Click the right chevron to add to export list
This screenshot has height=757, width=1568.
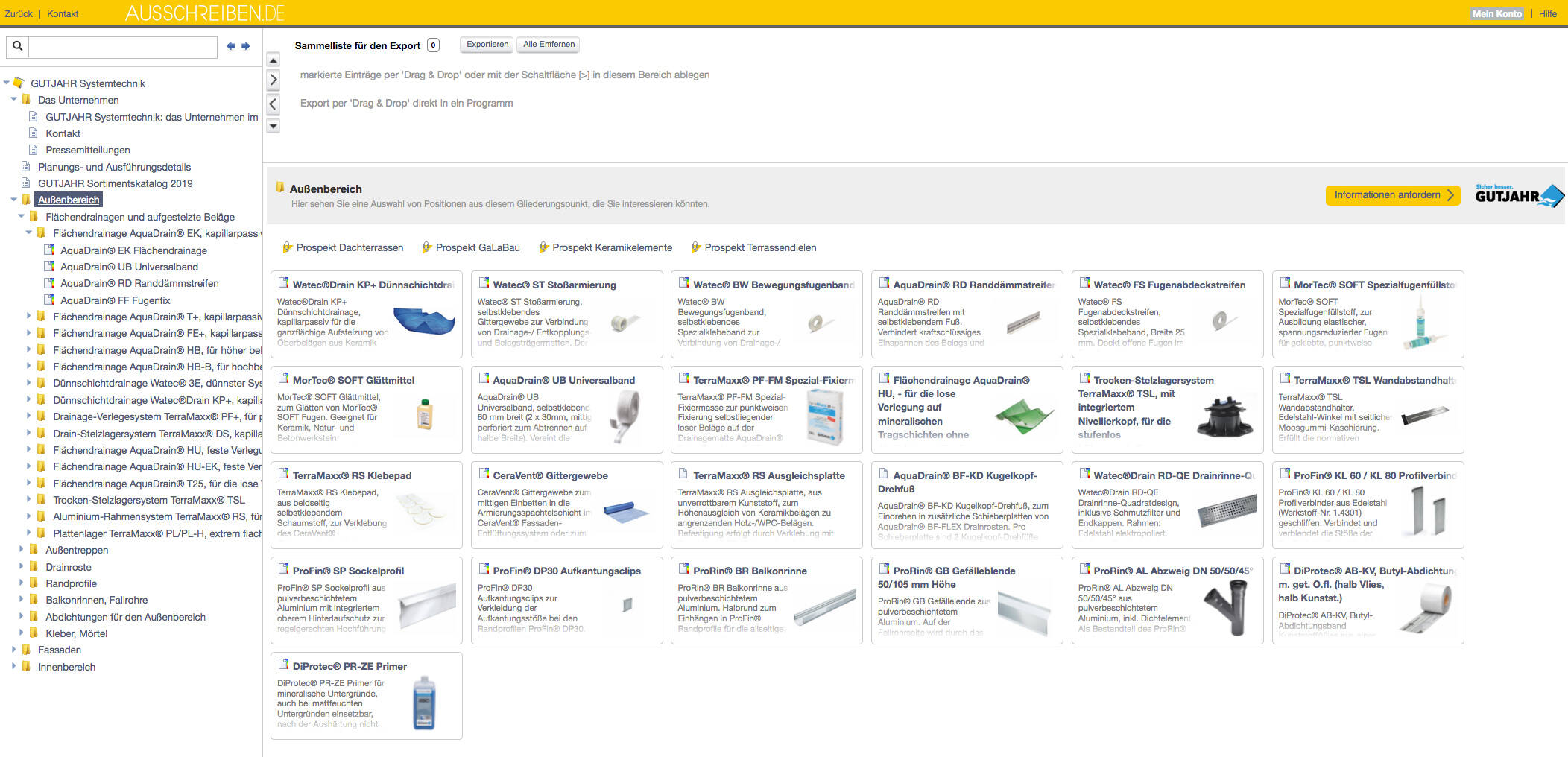click(x=274, y=80)
